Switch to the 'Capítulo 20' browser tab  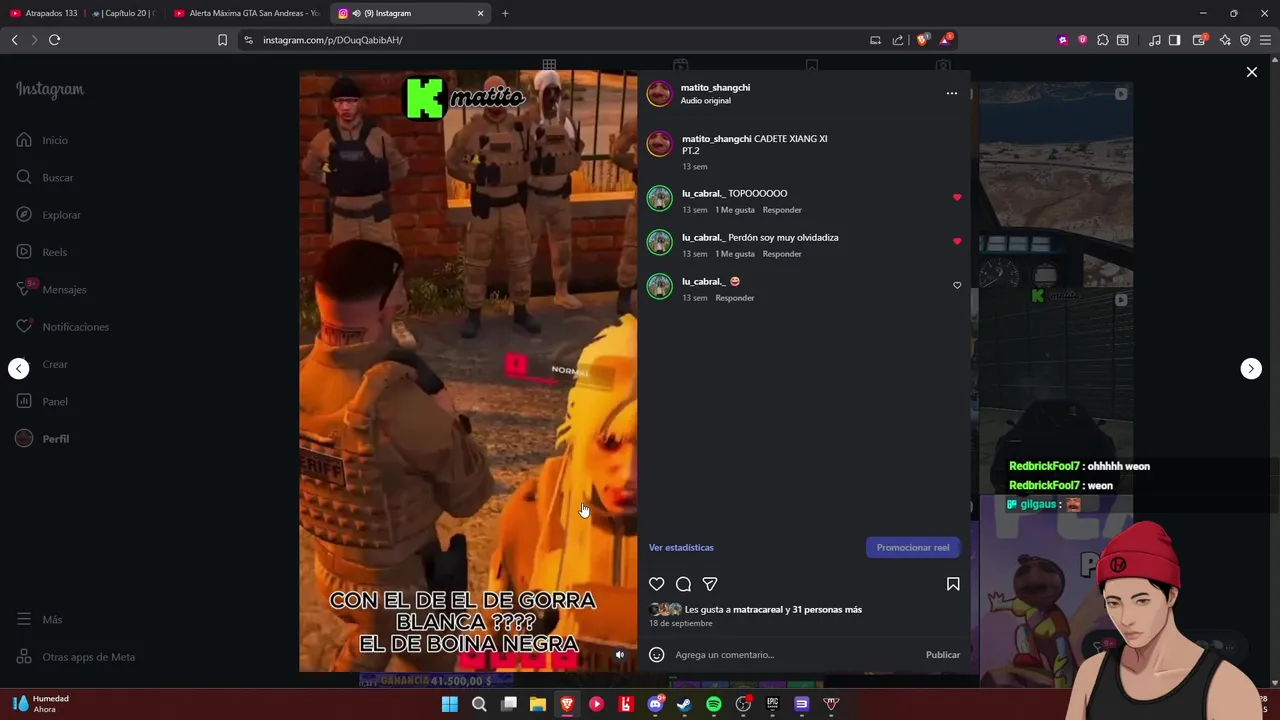point(124,13)
